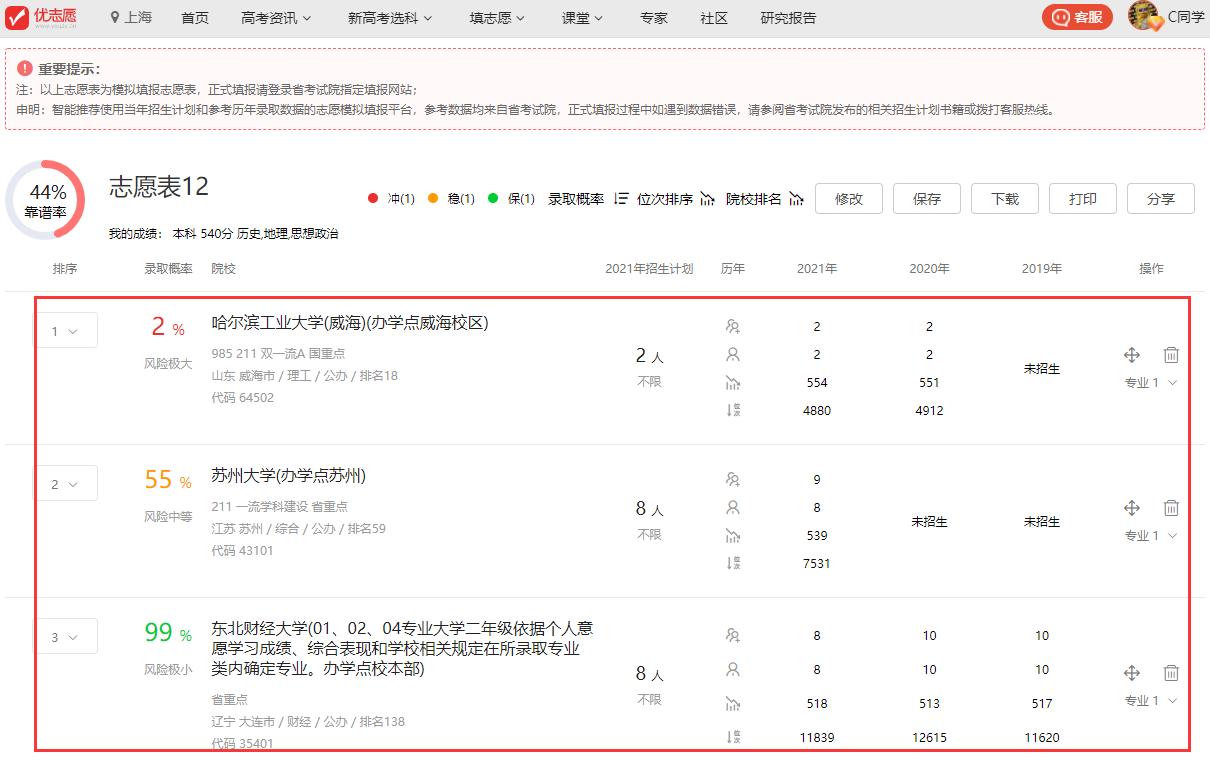
Task: Click the 修改 button
Action: 849,198
